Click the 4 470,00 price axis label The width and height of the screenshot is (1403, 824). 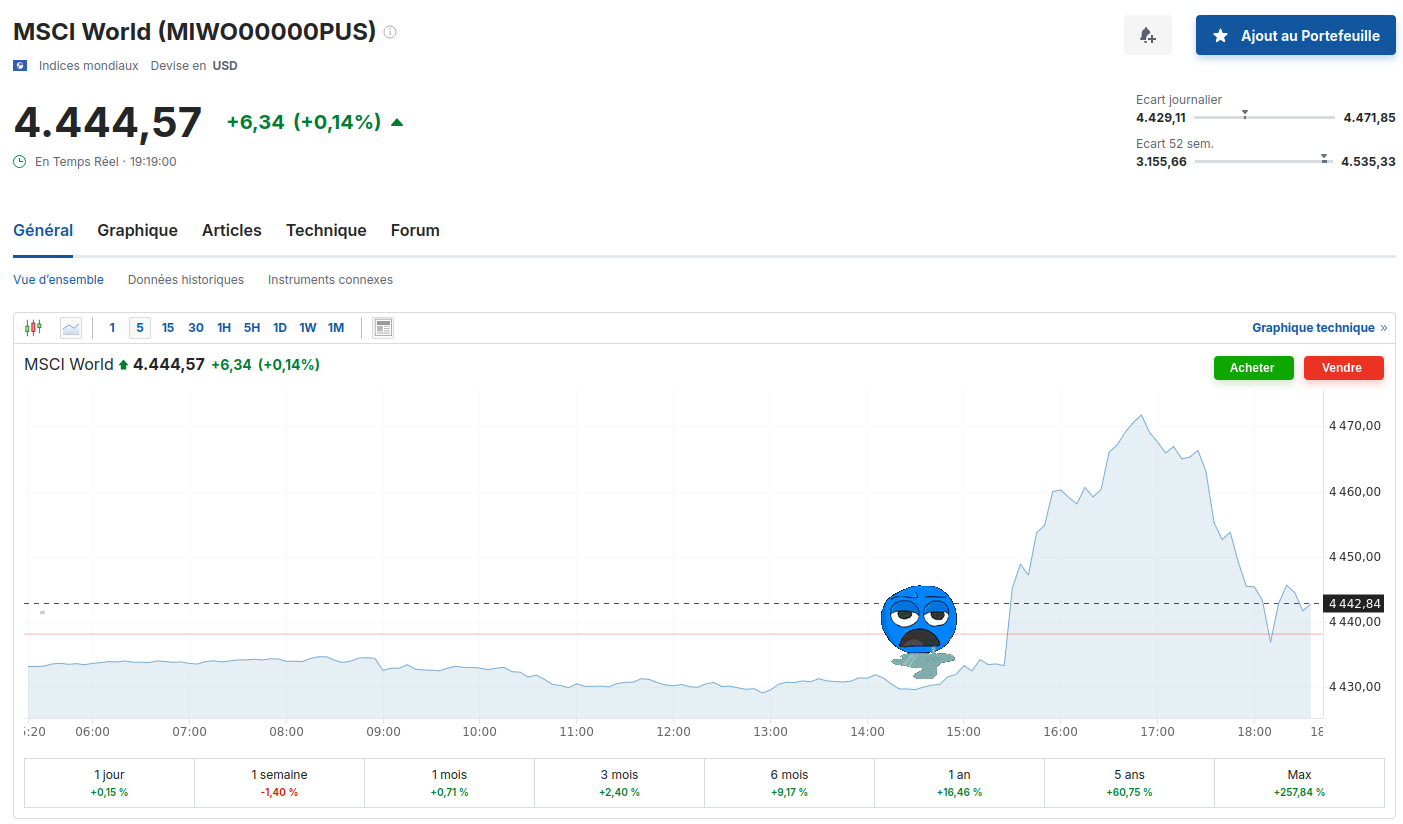click(x=1355, y=426)
